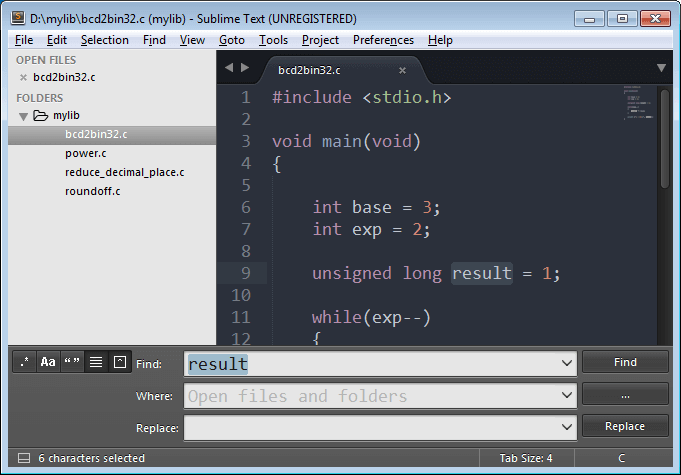Maximize the Sublime Text window
The width and height of the screenshot is (681, 475).
click(x=622, y=19)
